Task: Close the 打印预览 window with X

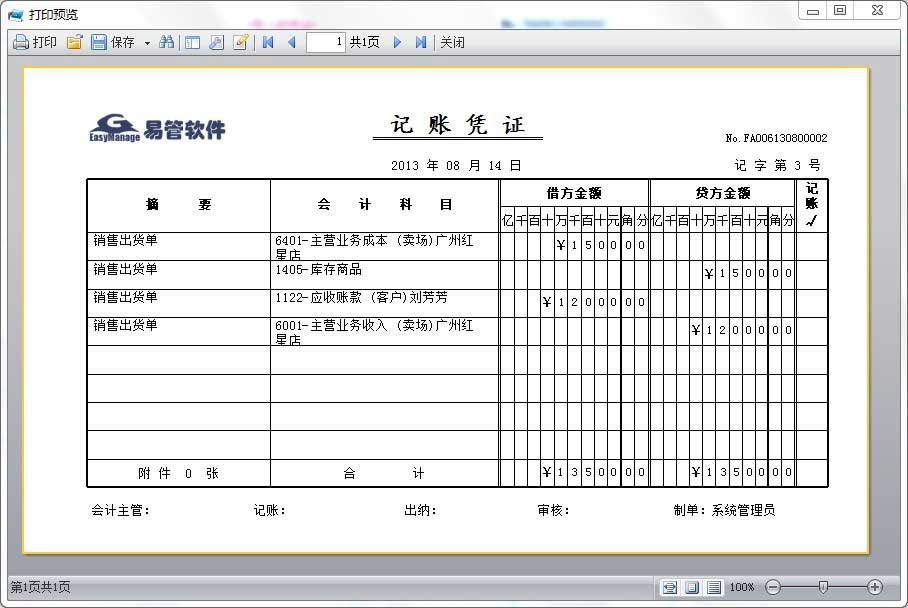Action: [x=877, y=10]
